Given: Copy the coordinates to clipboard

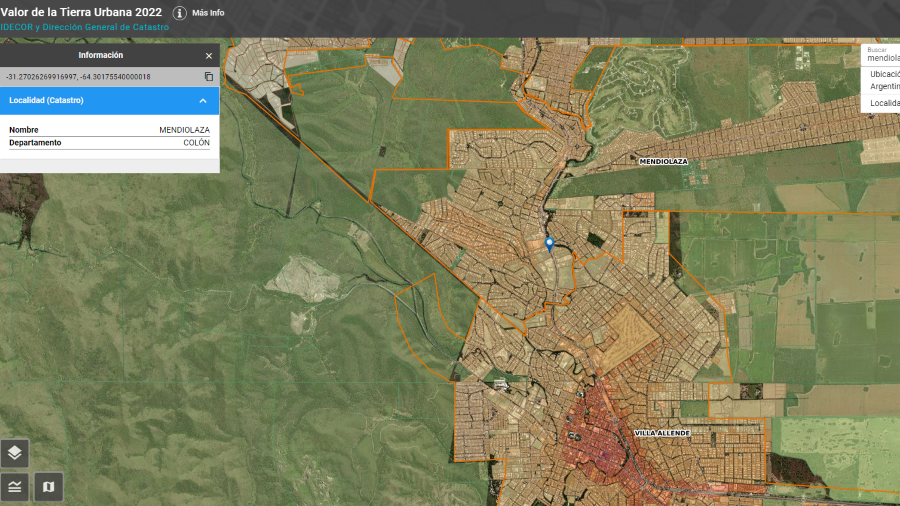Looking at the screenshot, I should (209, 77).
